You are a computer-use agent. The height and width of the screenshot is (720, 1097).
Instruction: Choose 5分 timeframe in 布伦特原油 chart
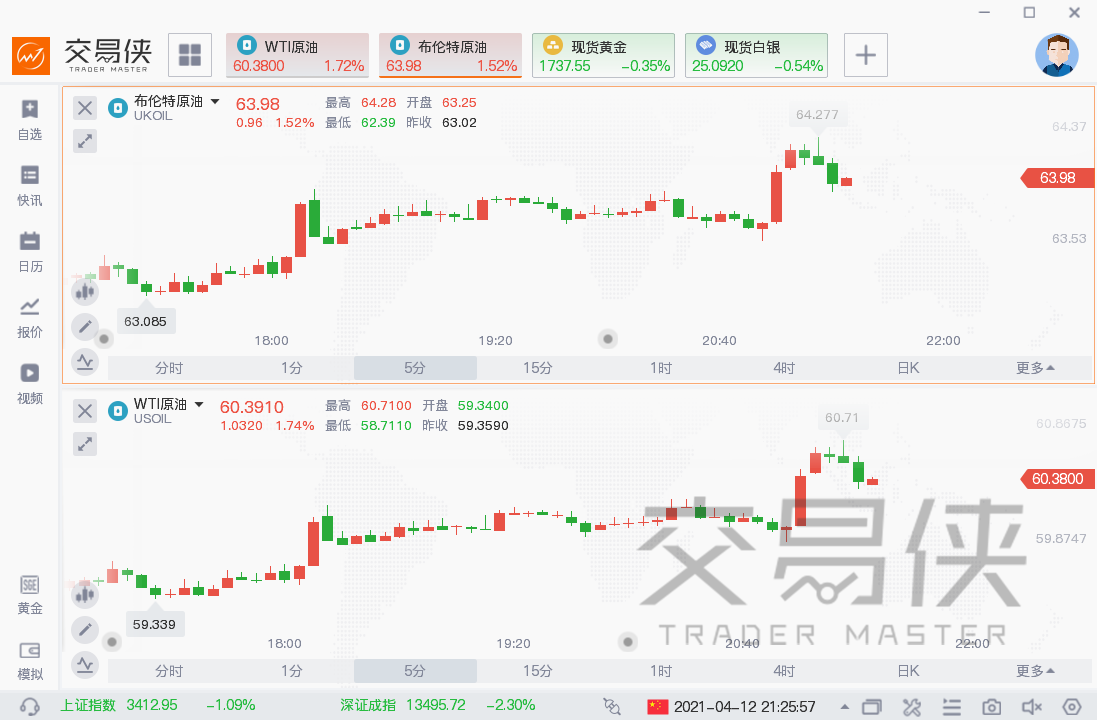pos(415,368)
